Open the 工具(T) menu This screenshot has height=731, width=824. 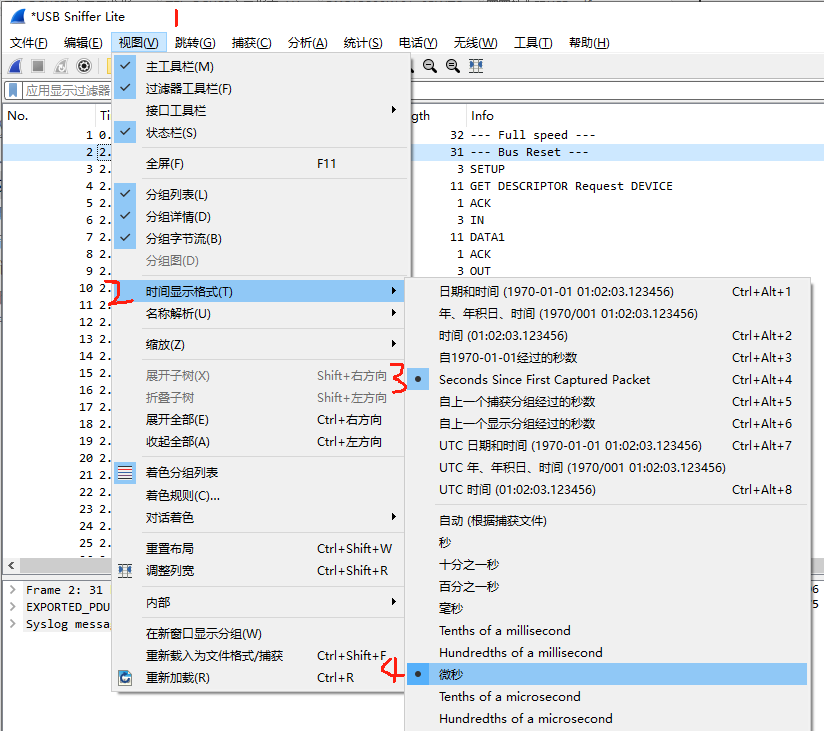click(533, 43)
